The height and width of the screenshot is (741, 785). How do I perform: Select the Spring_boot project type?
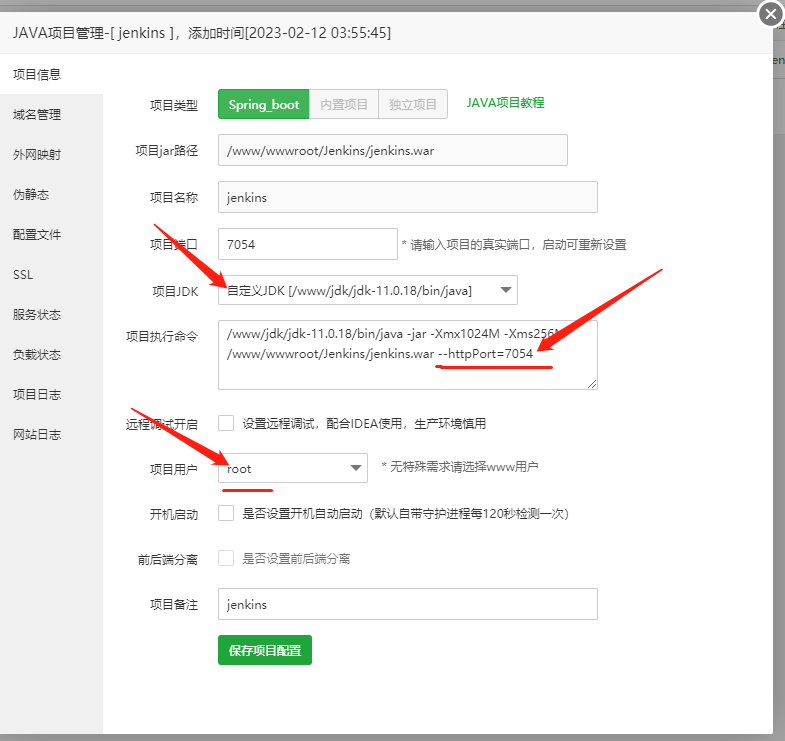click(x=263, y=104)
